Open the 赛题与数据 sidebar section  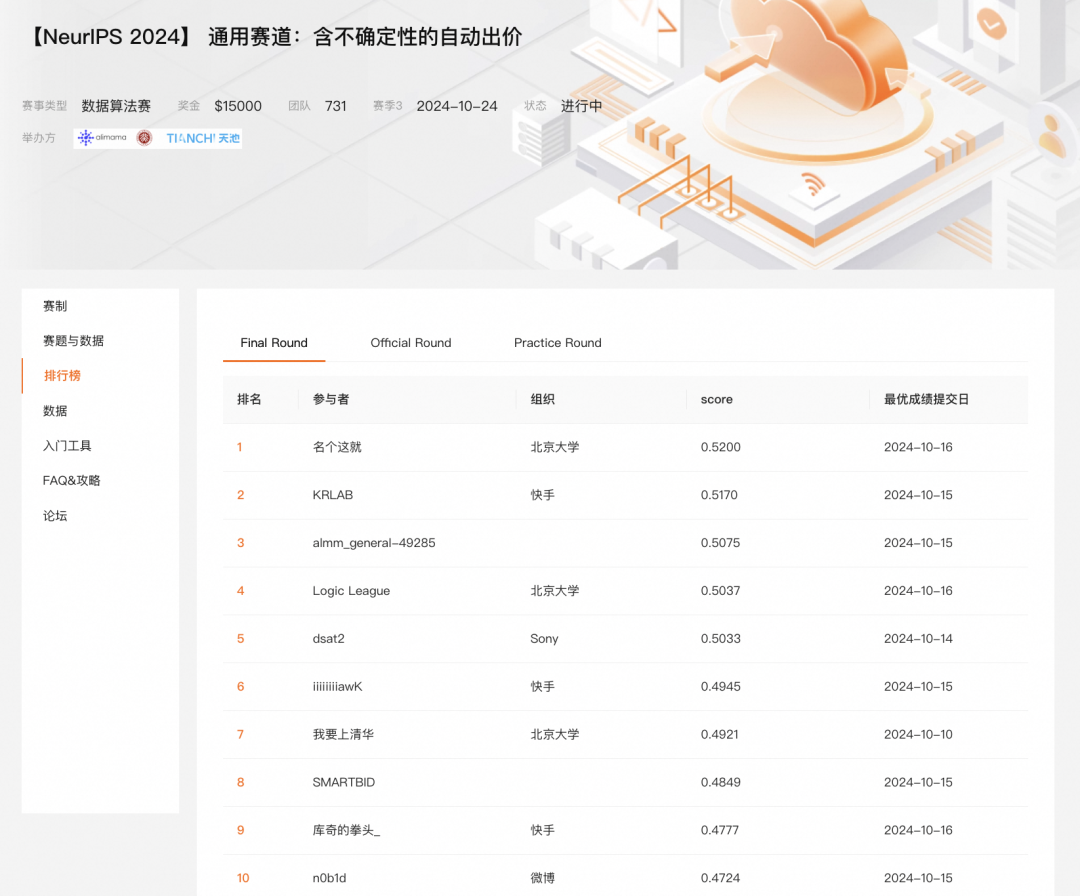coord(73,340)
